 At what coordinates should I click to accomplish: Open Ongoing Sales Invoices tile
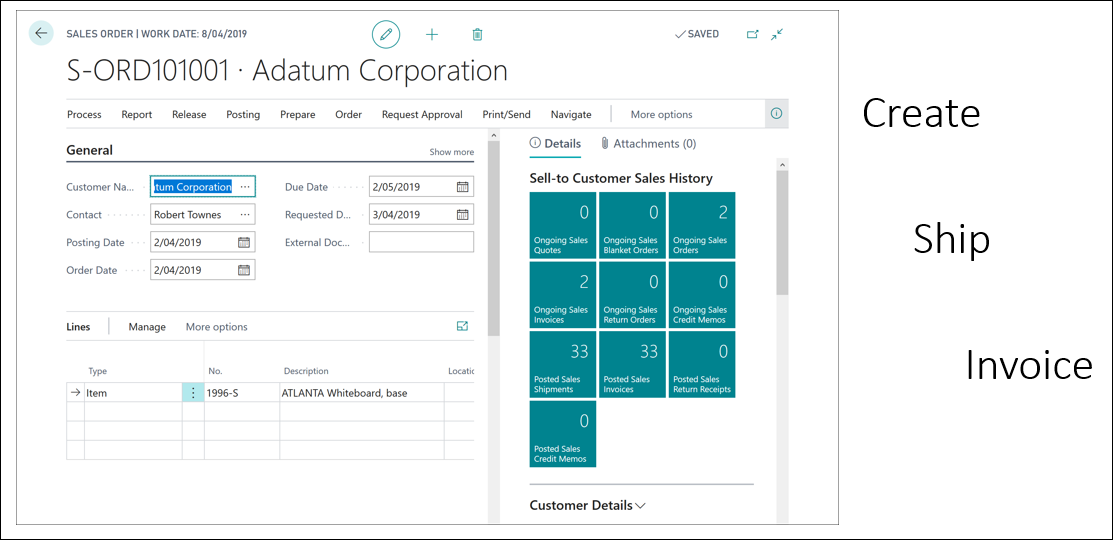click(x=563, y=294)
